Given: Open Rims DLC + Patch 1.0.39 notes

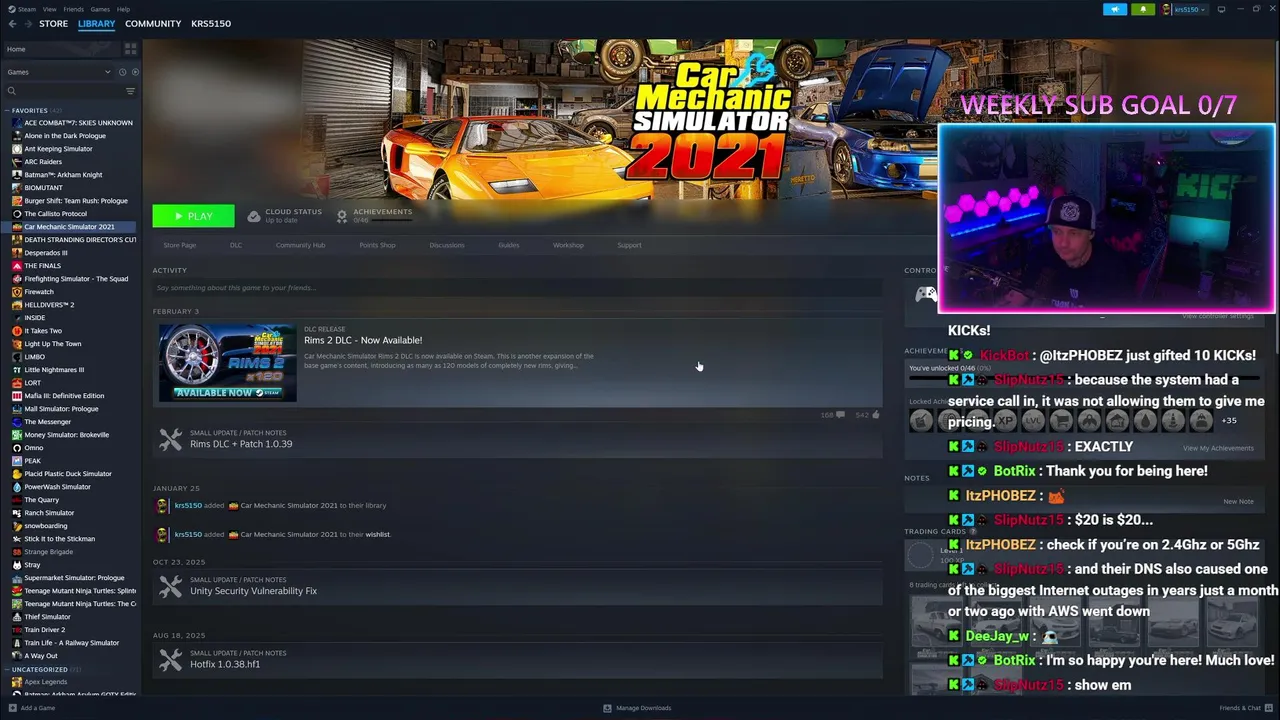Looking at the screenshot, I should [241, 444].
